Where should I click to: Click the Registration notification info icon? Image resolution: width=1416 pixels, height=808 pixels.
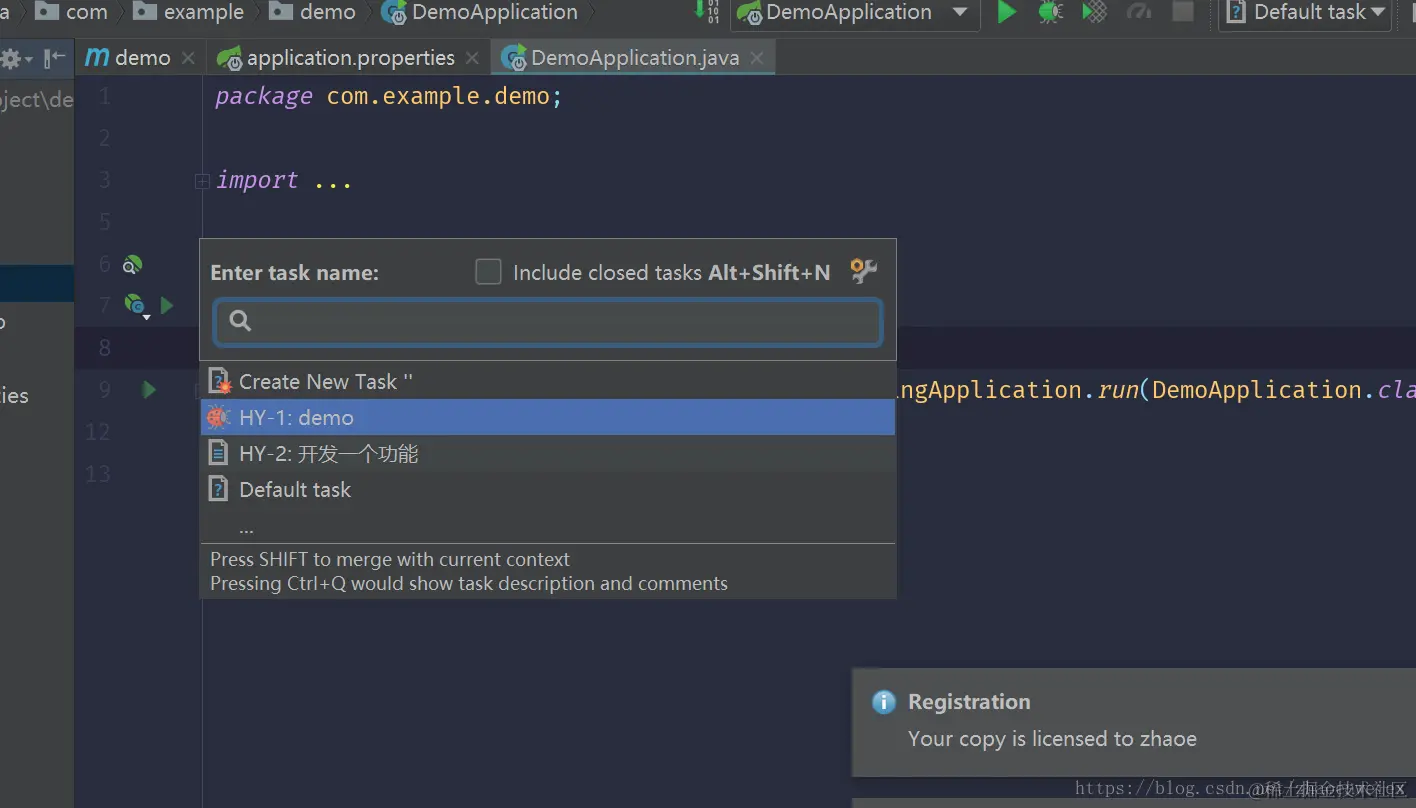884,702
